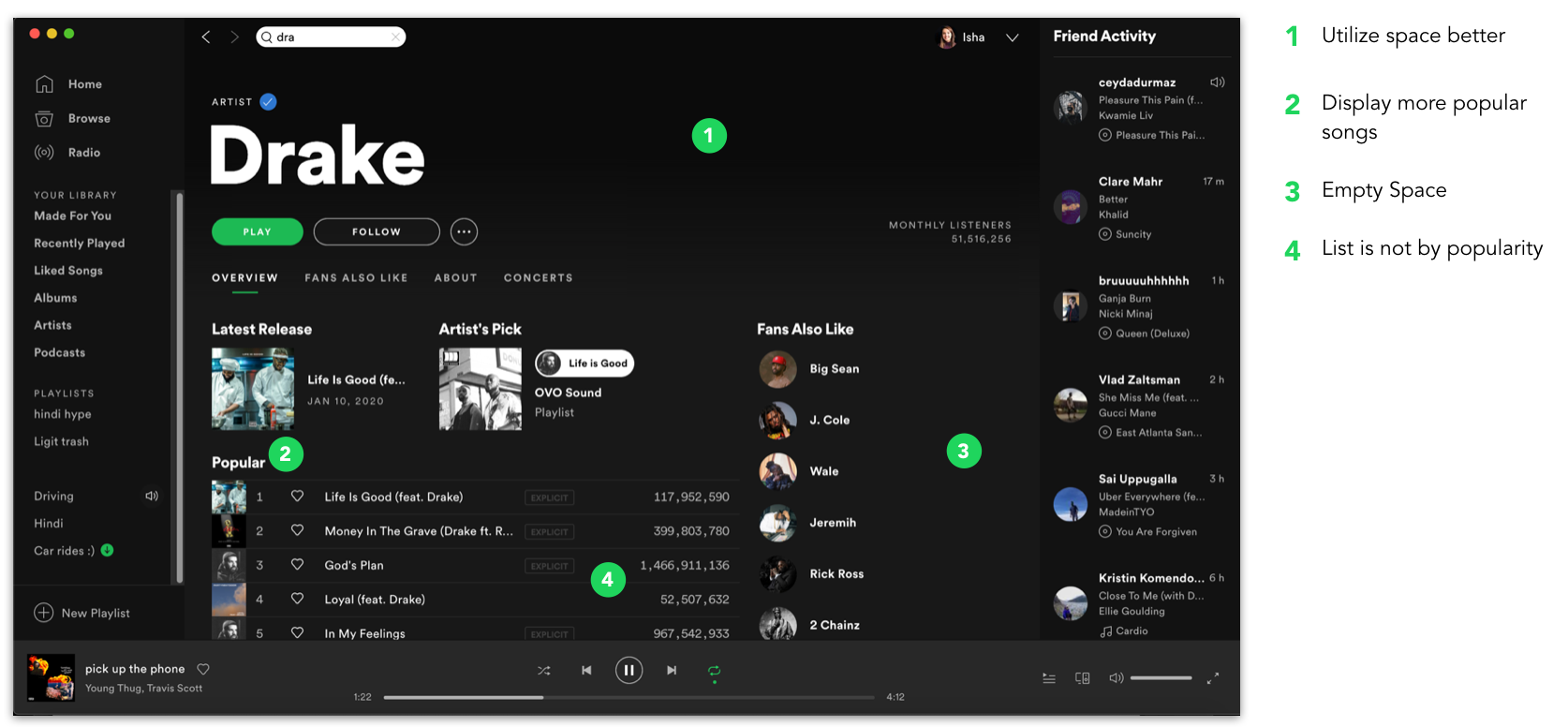The width and height of the screenshot is (1568, 727).
Task: Open the Hindi playlist
Action: pos(49,523)
